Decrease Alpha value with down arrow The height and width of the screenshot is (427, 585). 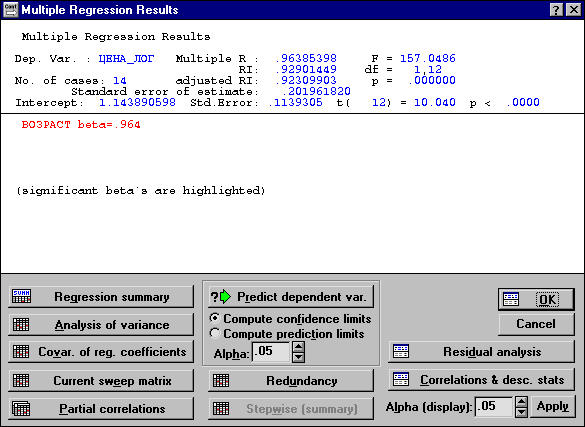click(x=298, y=357)
